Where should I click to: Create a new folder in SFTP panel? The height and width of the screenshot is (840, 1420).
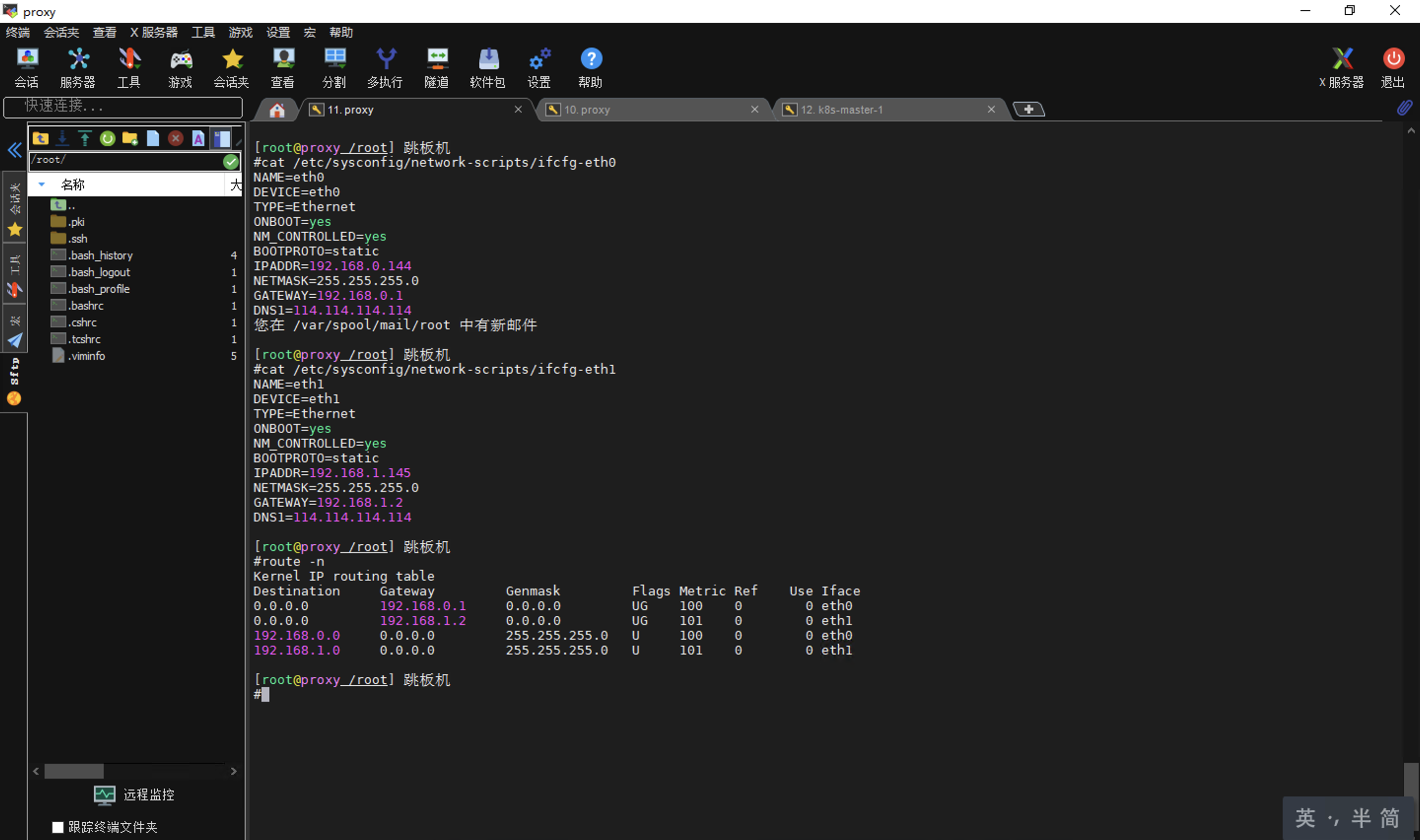(130, 138)
